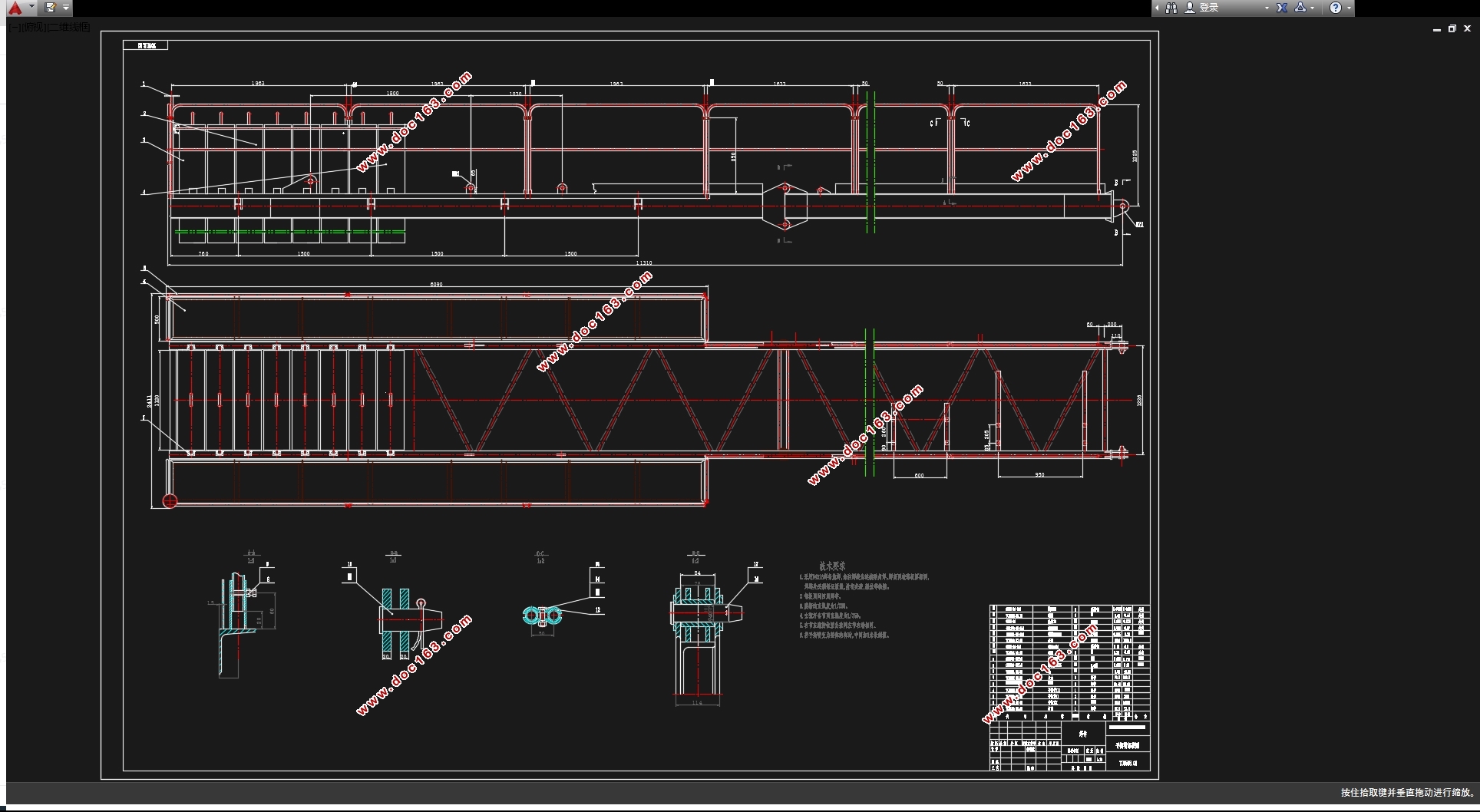
Task: Open the 登录 sign-in link
Action: [x=1209, y=8]
